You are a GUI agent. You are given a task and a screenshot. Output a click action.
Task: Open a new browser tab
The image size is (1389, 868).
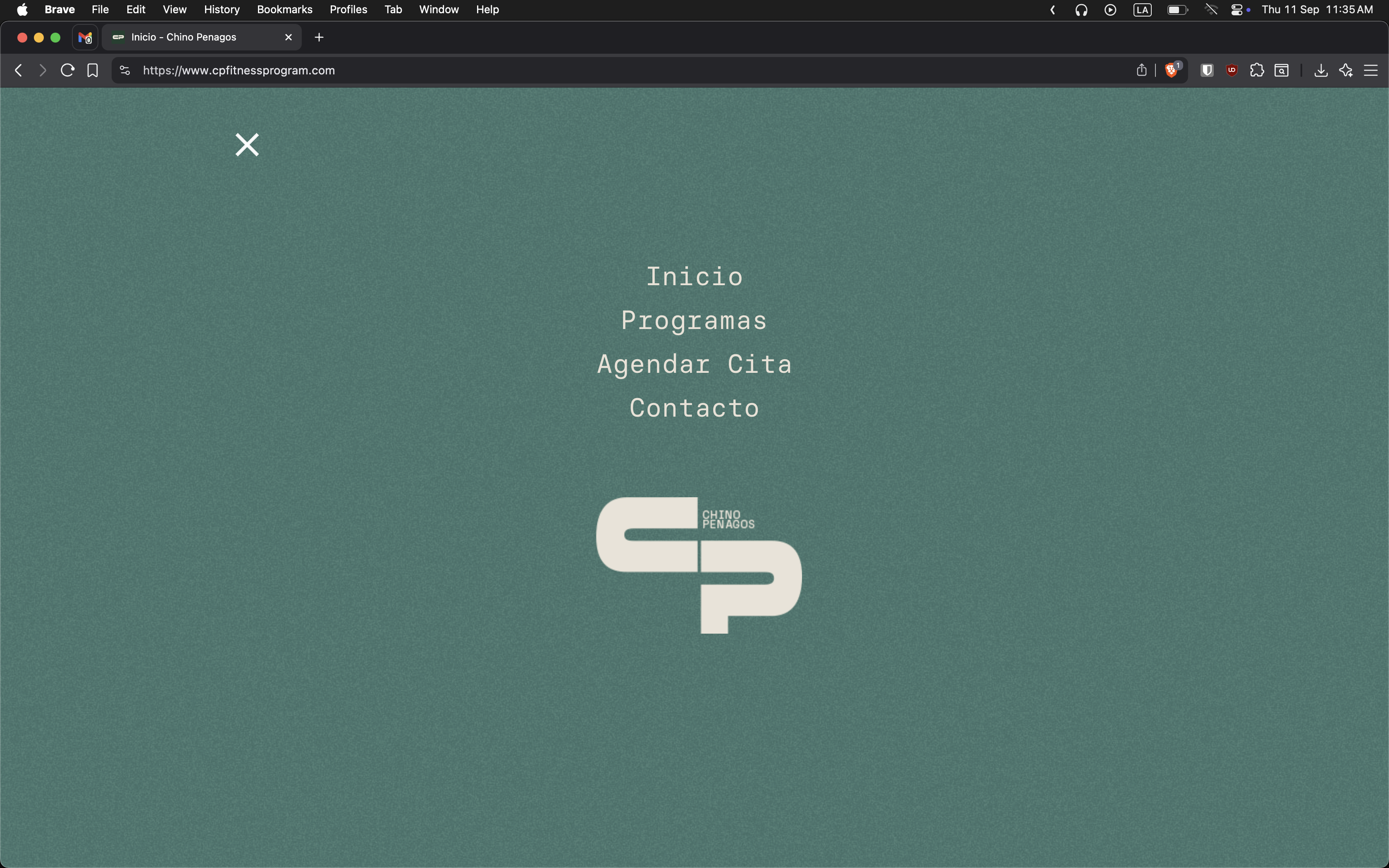pyautogui.click(x=319, y=37)
